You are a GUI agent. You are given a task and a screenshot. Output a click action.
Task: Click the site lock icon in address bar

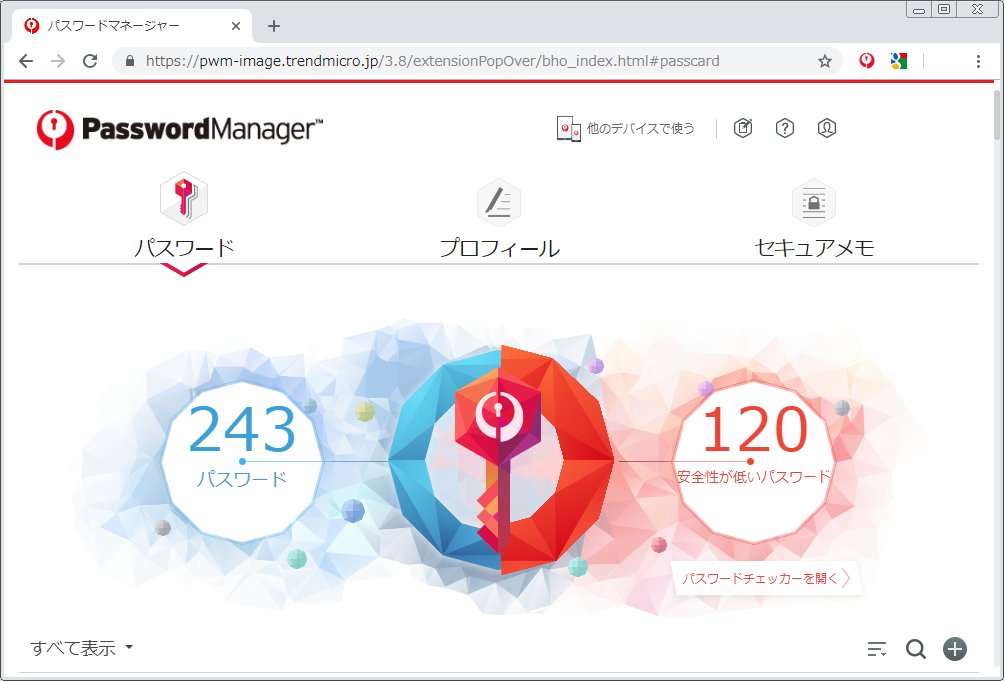(x=130, y=61)
